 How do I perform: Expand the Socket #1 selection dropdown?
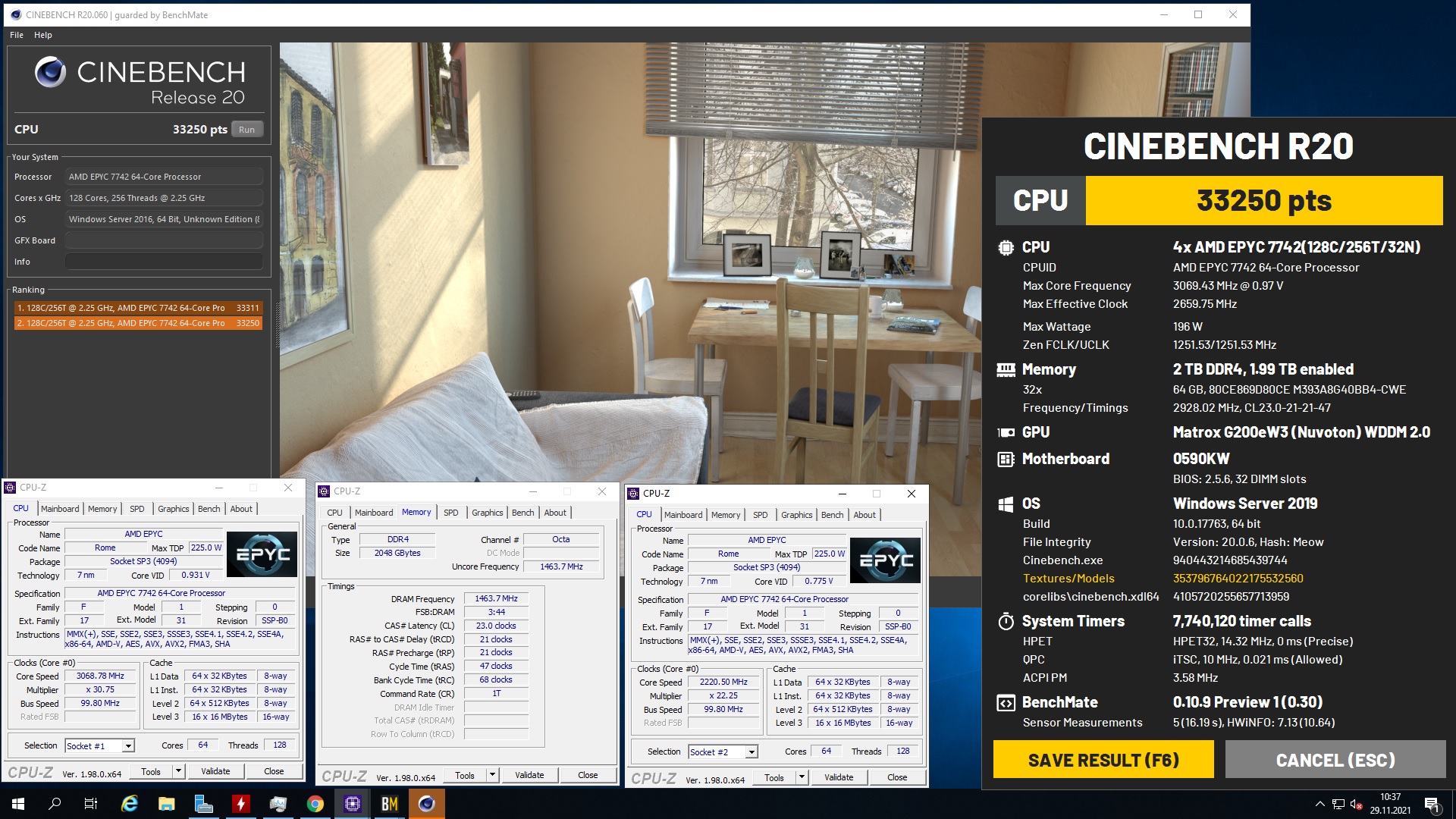point(128,746)
